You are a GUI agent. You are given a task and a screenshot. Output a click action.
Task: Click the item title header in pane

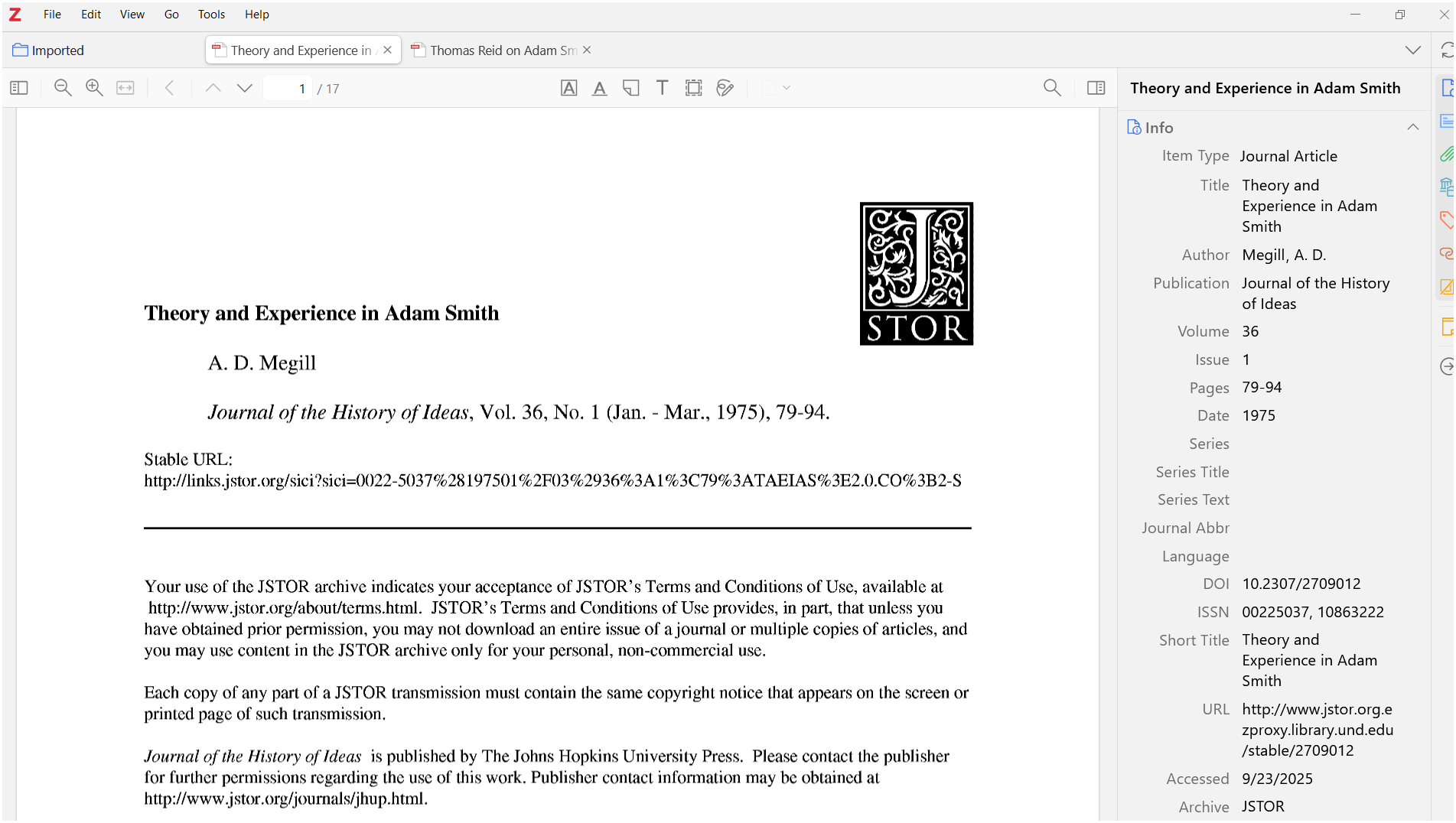coord(1265,88)
